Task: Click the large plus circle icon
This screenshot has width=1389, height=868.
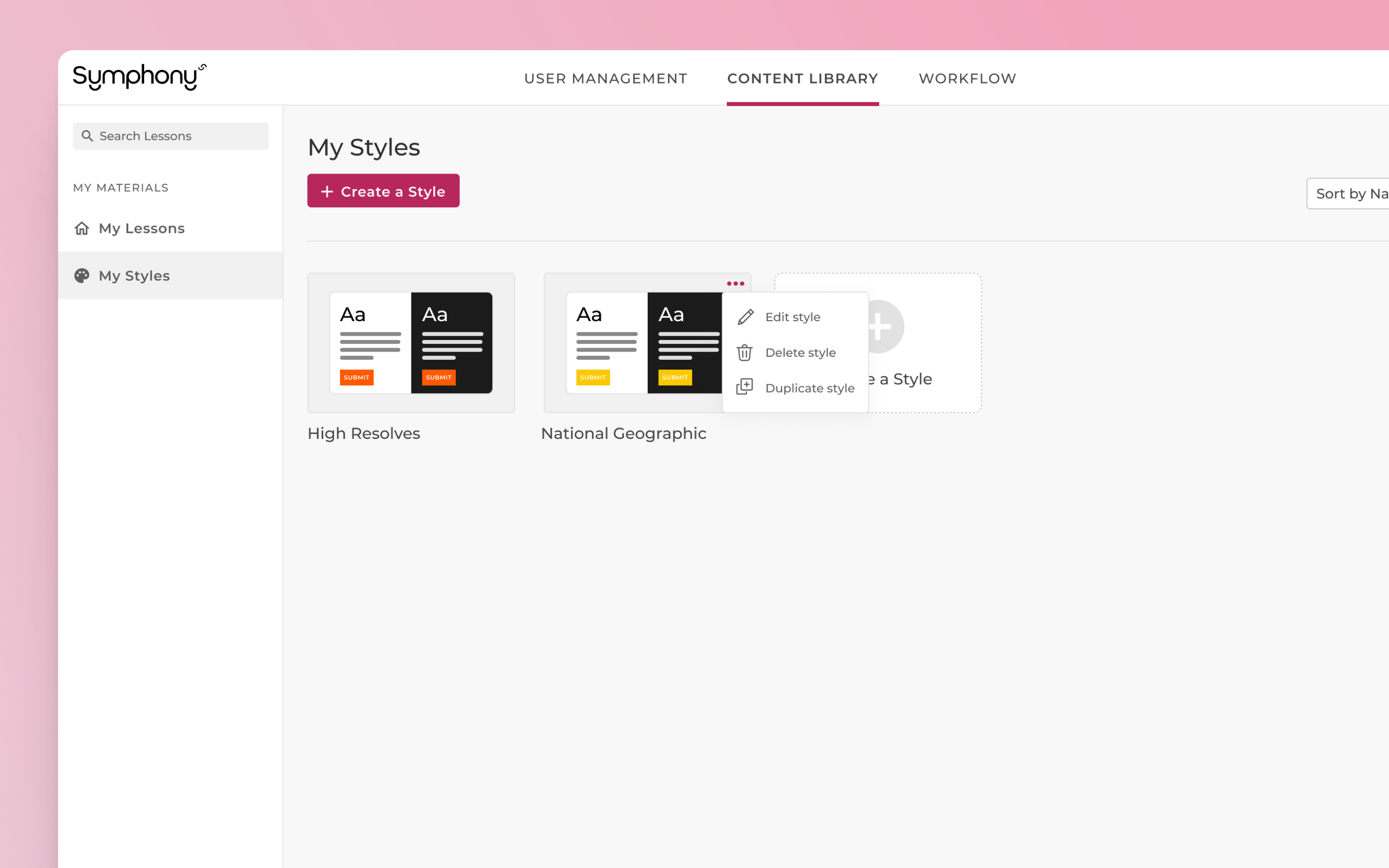Action: (x=884, y=326)
